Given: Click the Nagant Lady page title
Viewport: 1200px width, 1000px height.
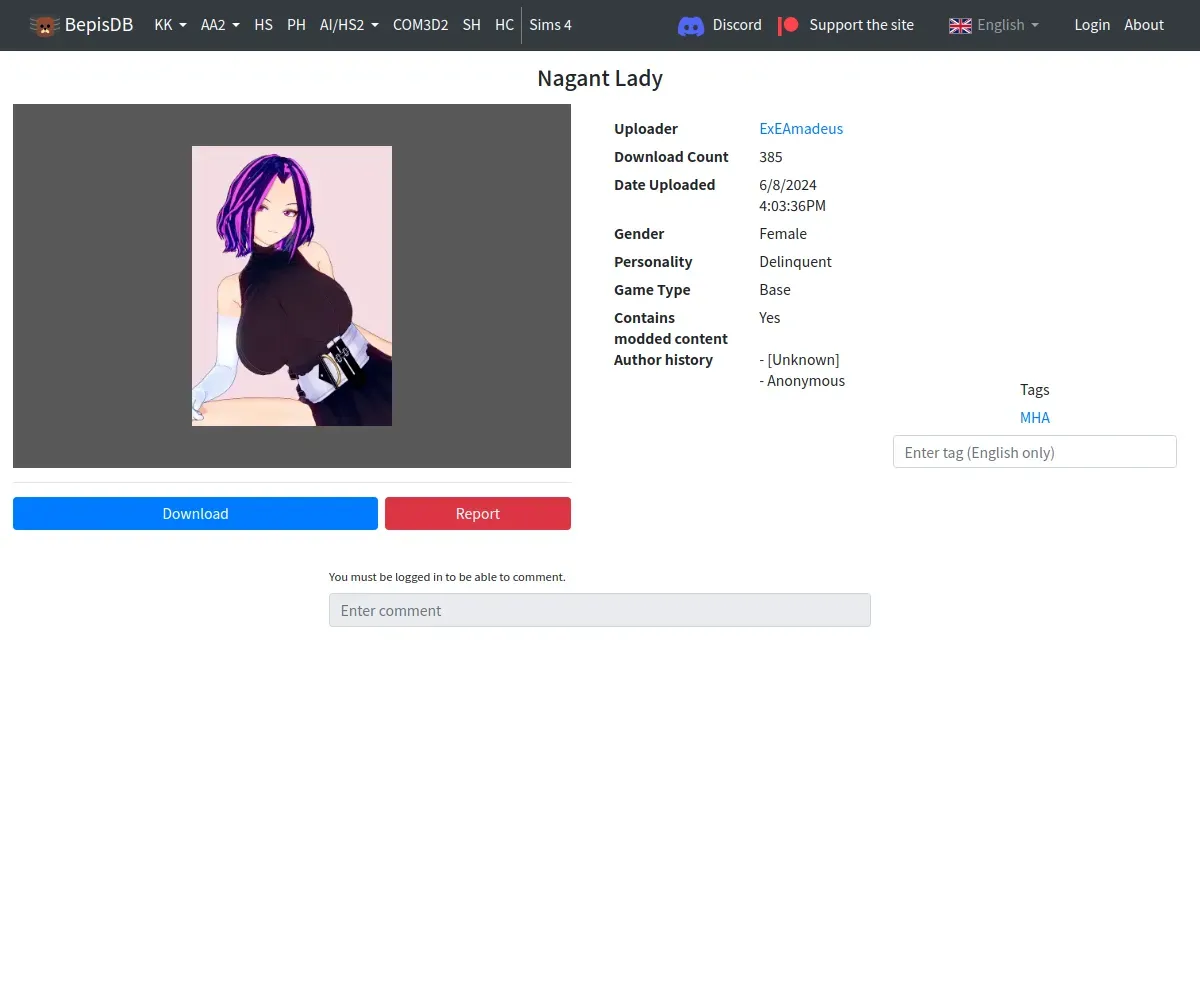Looking at the screenshot, I should pos(600,78).
